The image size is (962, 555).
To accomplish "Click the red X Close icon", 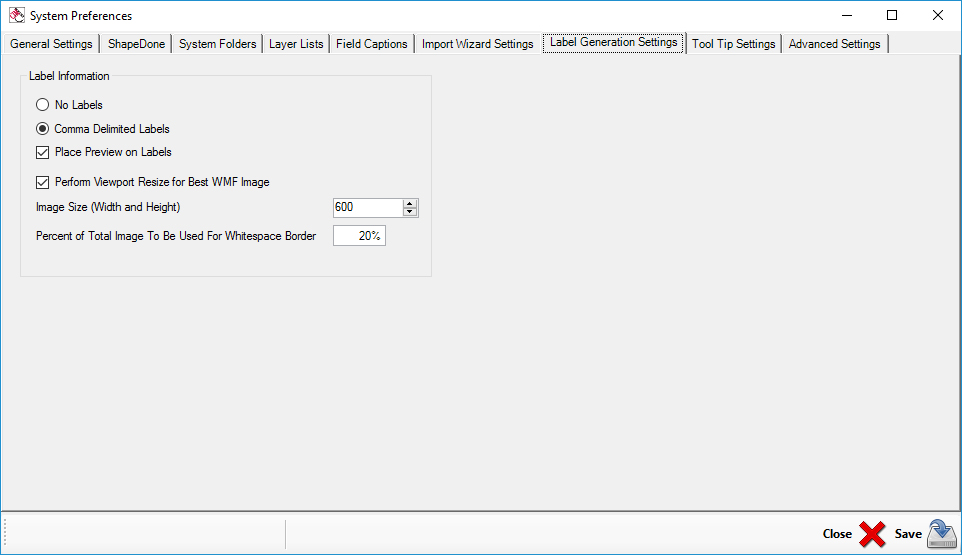I will tap(872, 534).
